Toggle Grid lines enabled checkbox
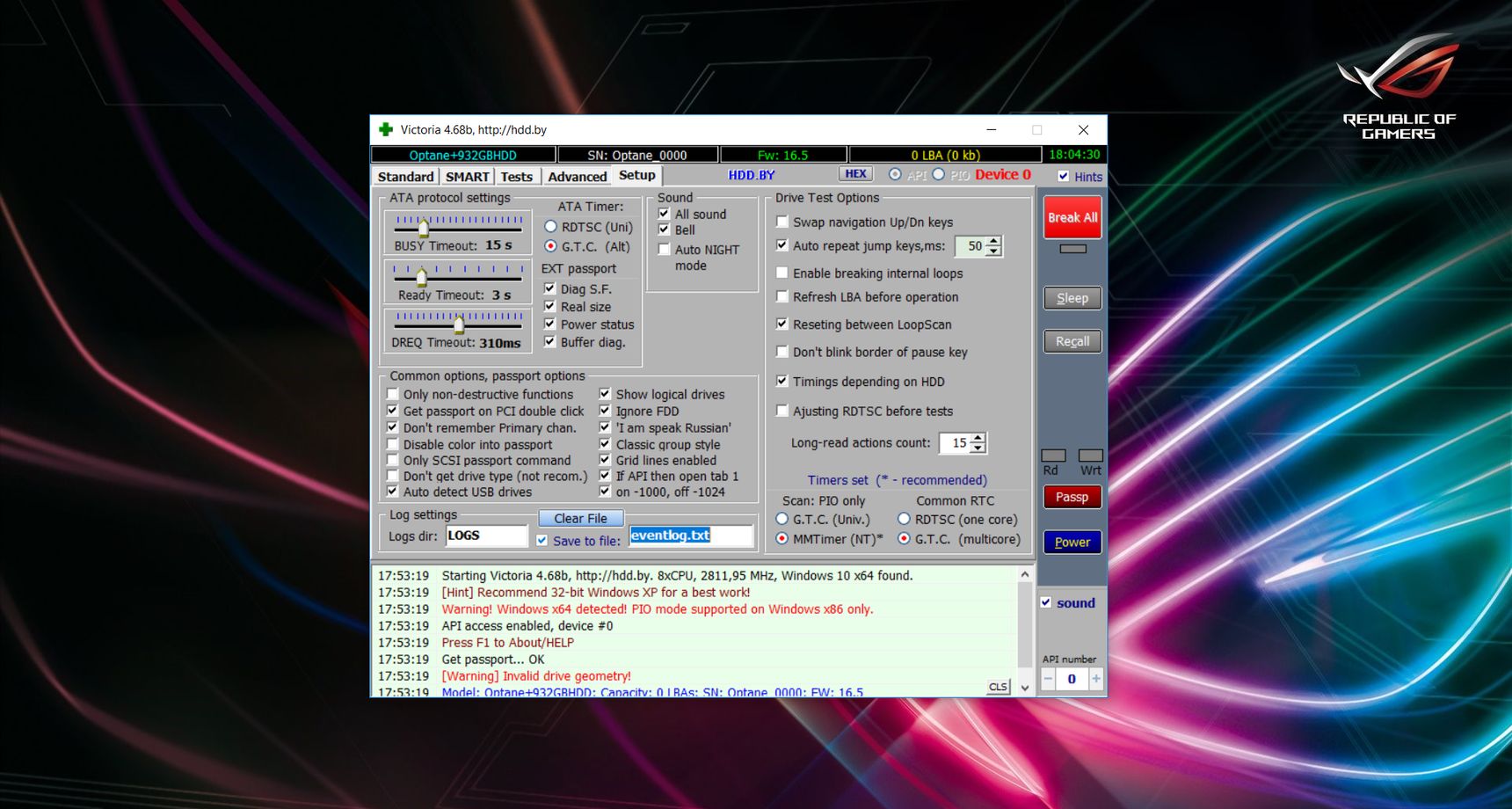Screen dimensions: 1512x809 605,460
